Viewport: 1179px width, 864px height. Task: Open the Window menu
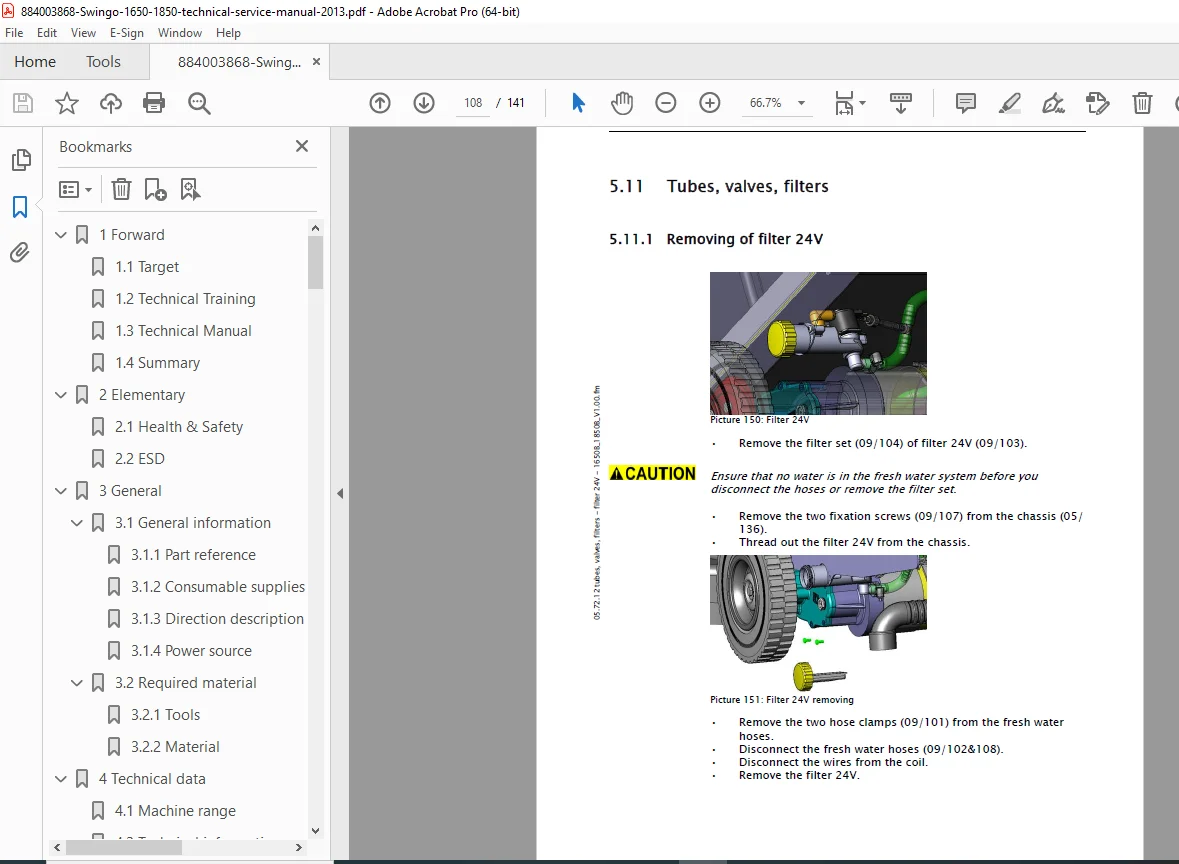(x=180, y=33)
